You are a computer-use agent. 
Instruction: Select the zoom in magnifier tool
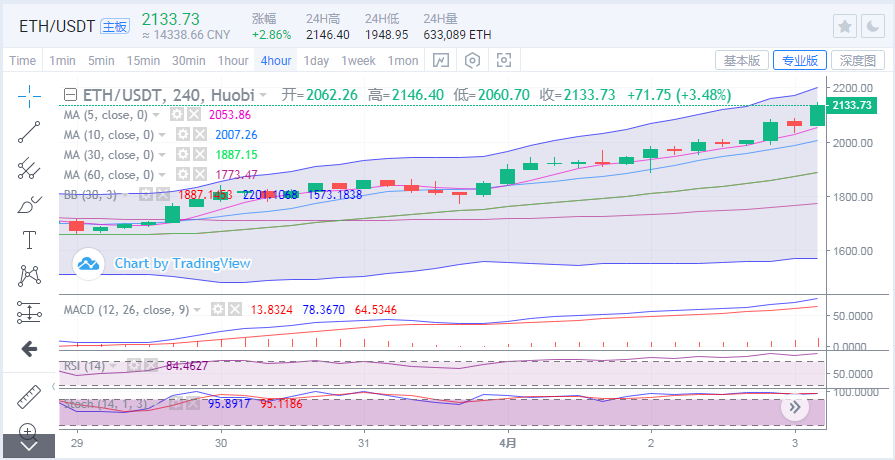(28, 430)
